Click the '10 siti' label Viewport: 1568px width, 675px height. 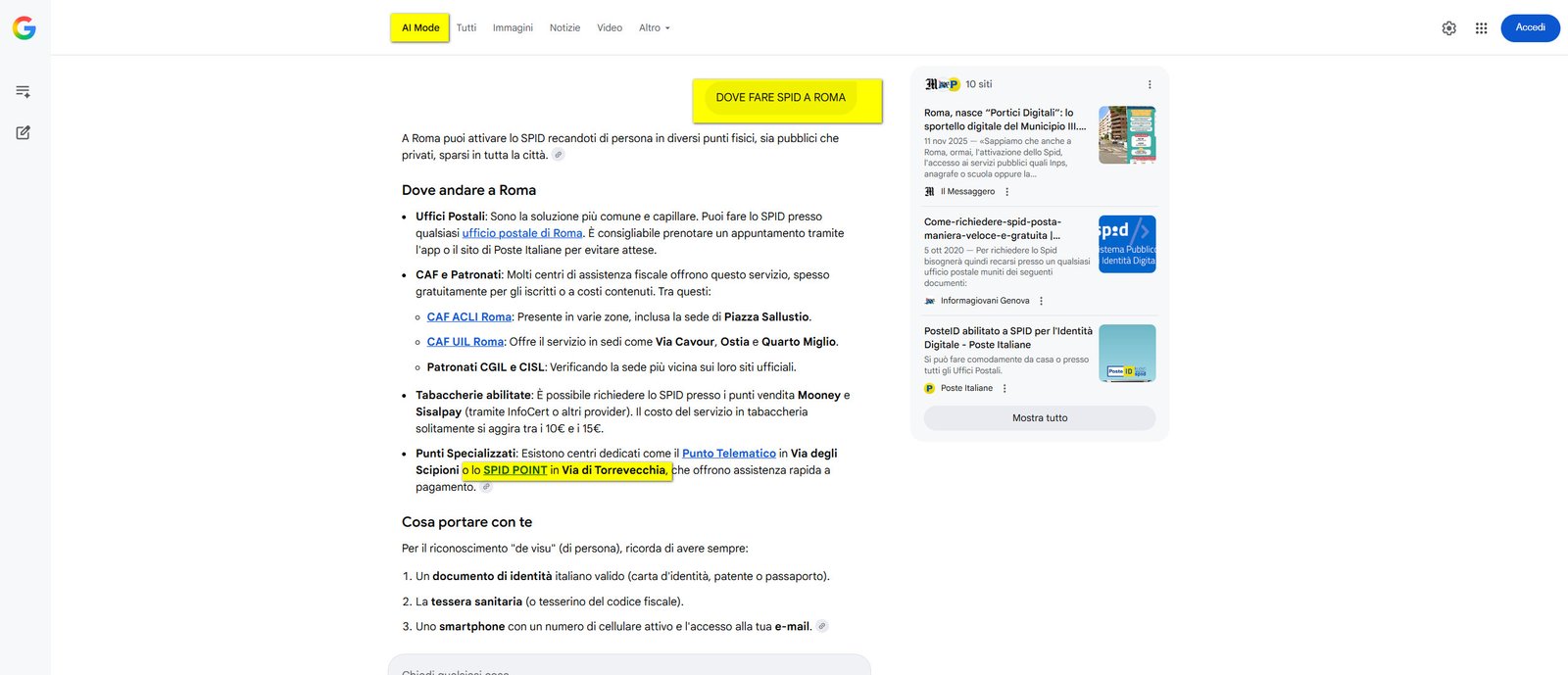pos(978,84)
